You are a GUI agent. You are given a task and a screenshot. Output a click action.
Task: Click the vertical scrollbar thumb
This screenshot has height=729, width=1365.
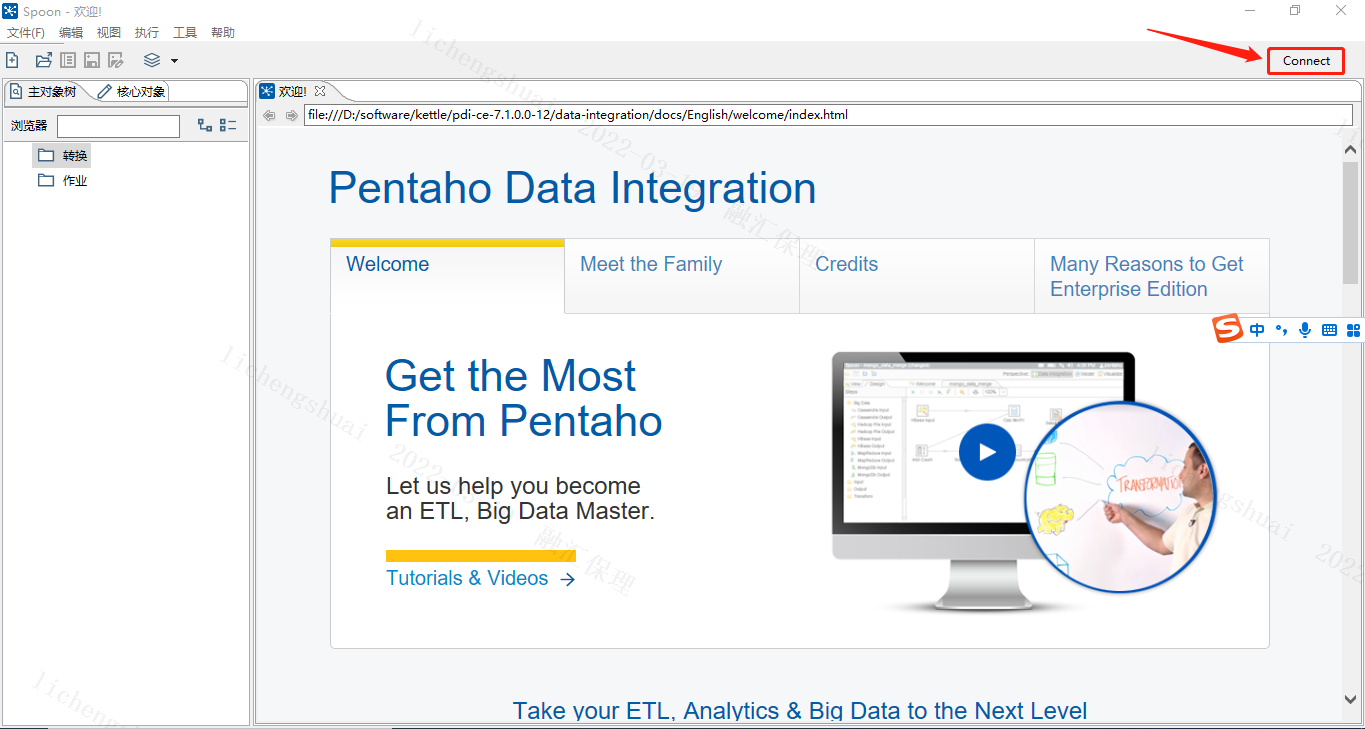(x=1350, y=222)
